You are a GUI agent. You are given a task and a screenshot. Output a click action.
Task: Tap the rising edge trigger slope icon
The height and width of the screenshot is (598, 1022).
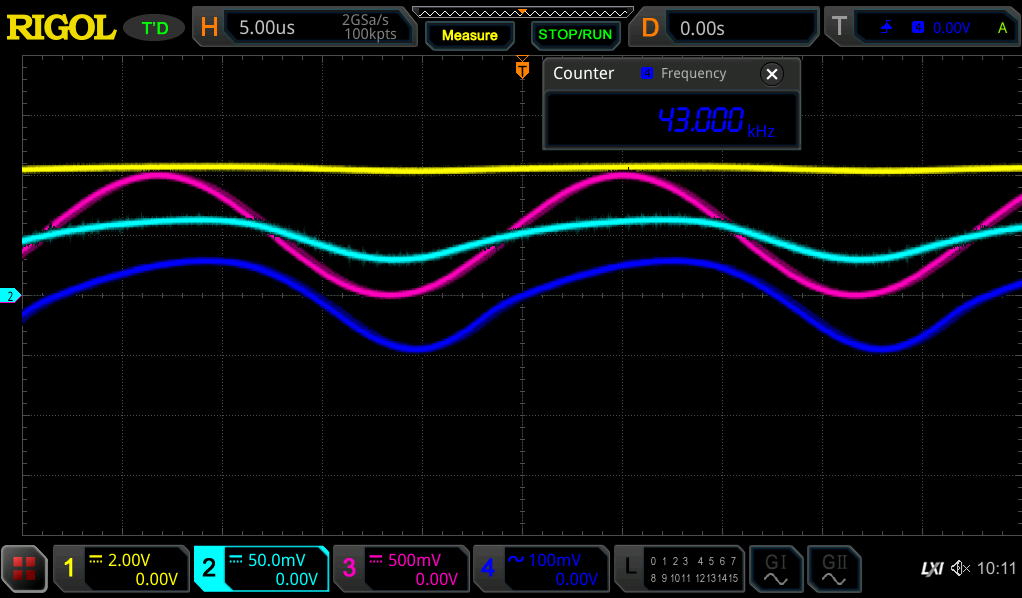(886, 27)
